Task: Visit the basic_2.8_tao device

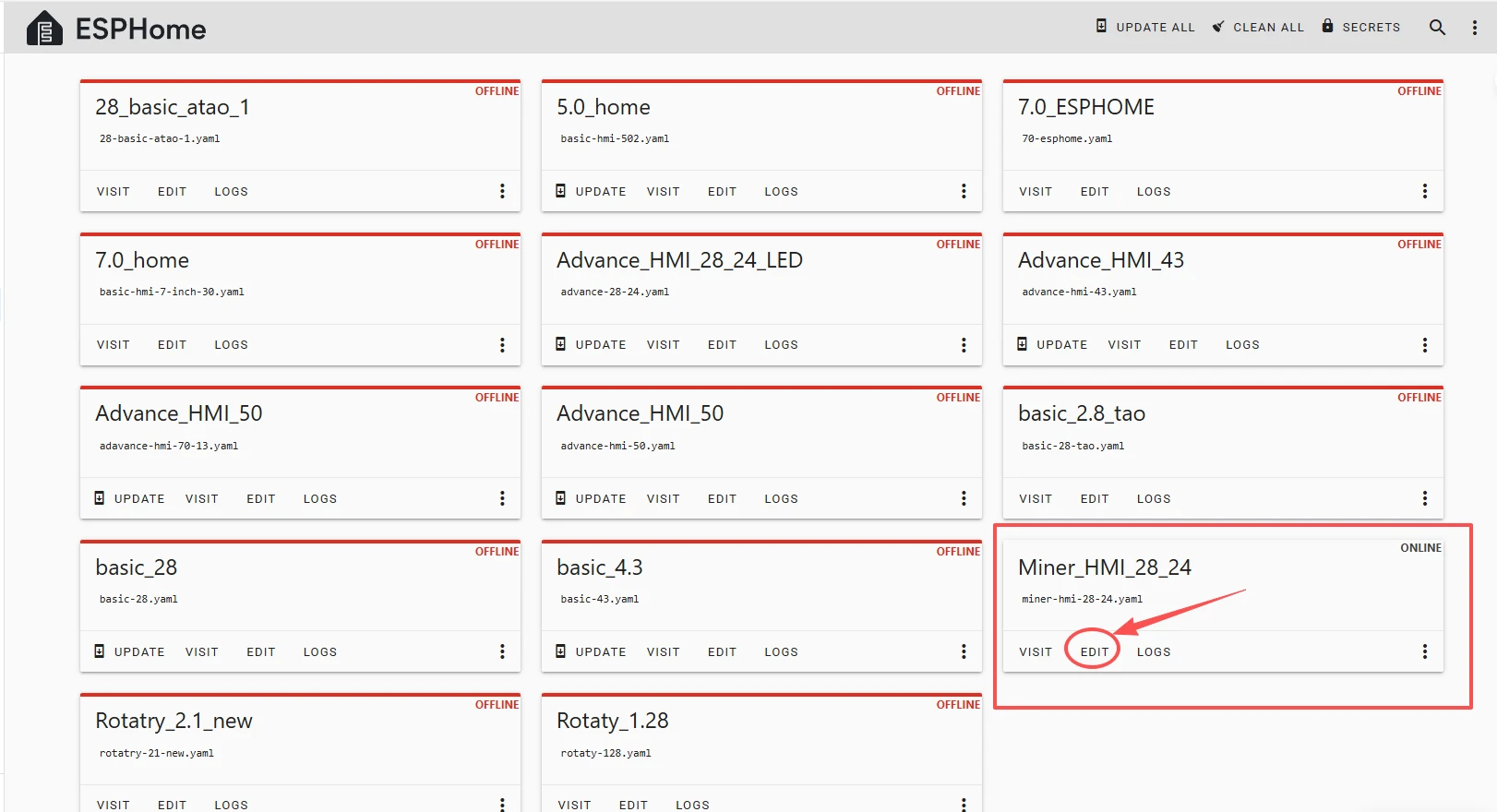Action: click(1035, 498)
